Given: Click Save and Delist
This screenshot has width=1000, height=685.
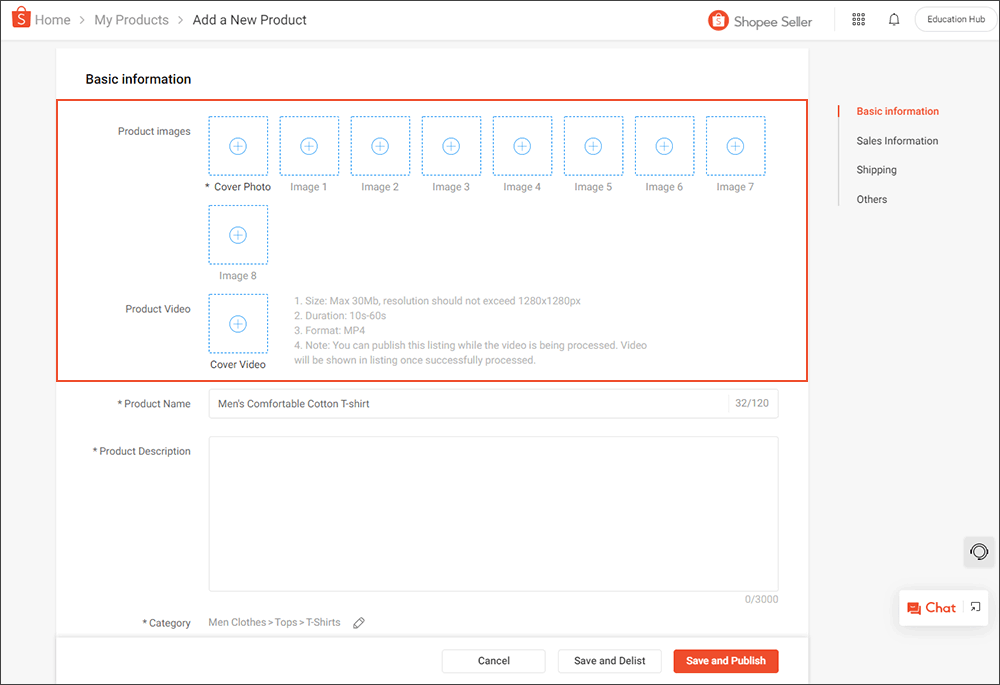Looking at the screenshot, I should coord(609,661).
